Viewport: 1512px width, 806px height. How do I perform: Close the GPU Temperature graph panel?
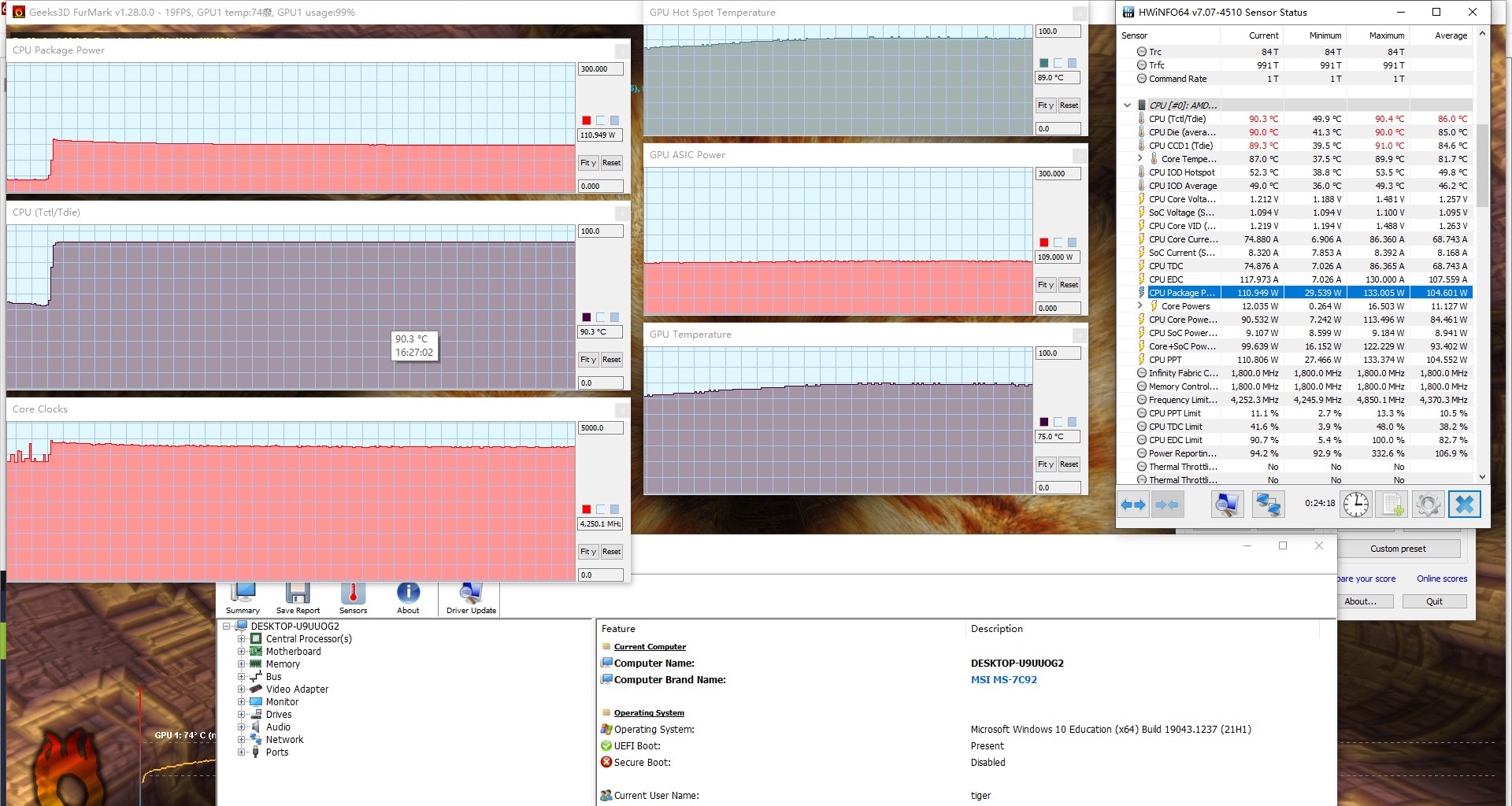[x=1080, y=335]
